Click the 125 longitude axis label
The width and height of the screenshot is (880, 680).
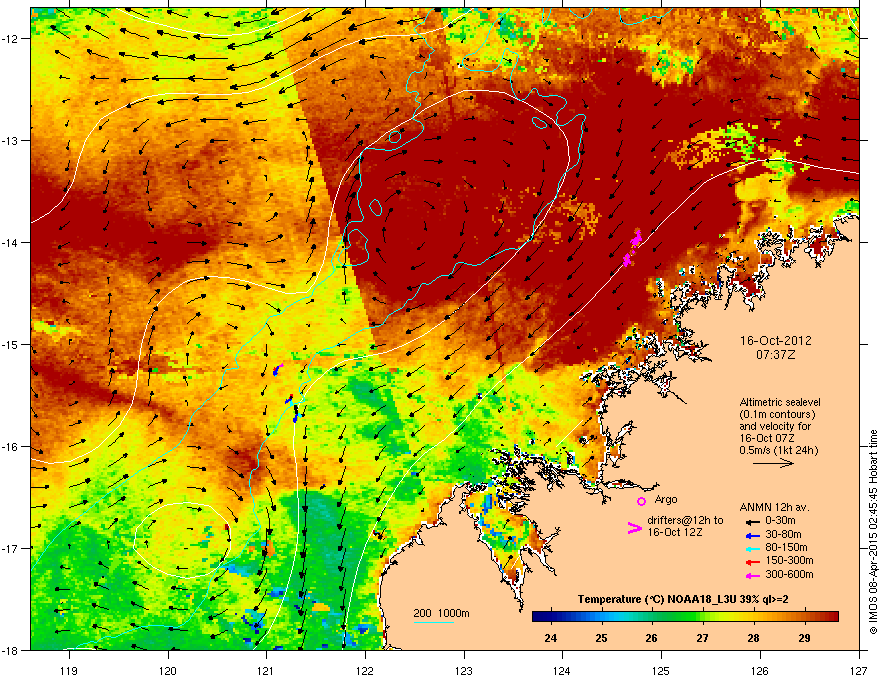tap(661, 671)
